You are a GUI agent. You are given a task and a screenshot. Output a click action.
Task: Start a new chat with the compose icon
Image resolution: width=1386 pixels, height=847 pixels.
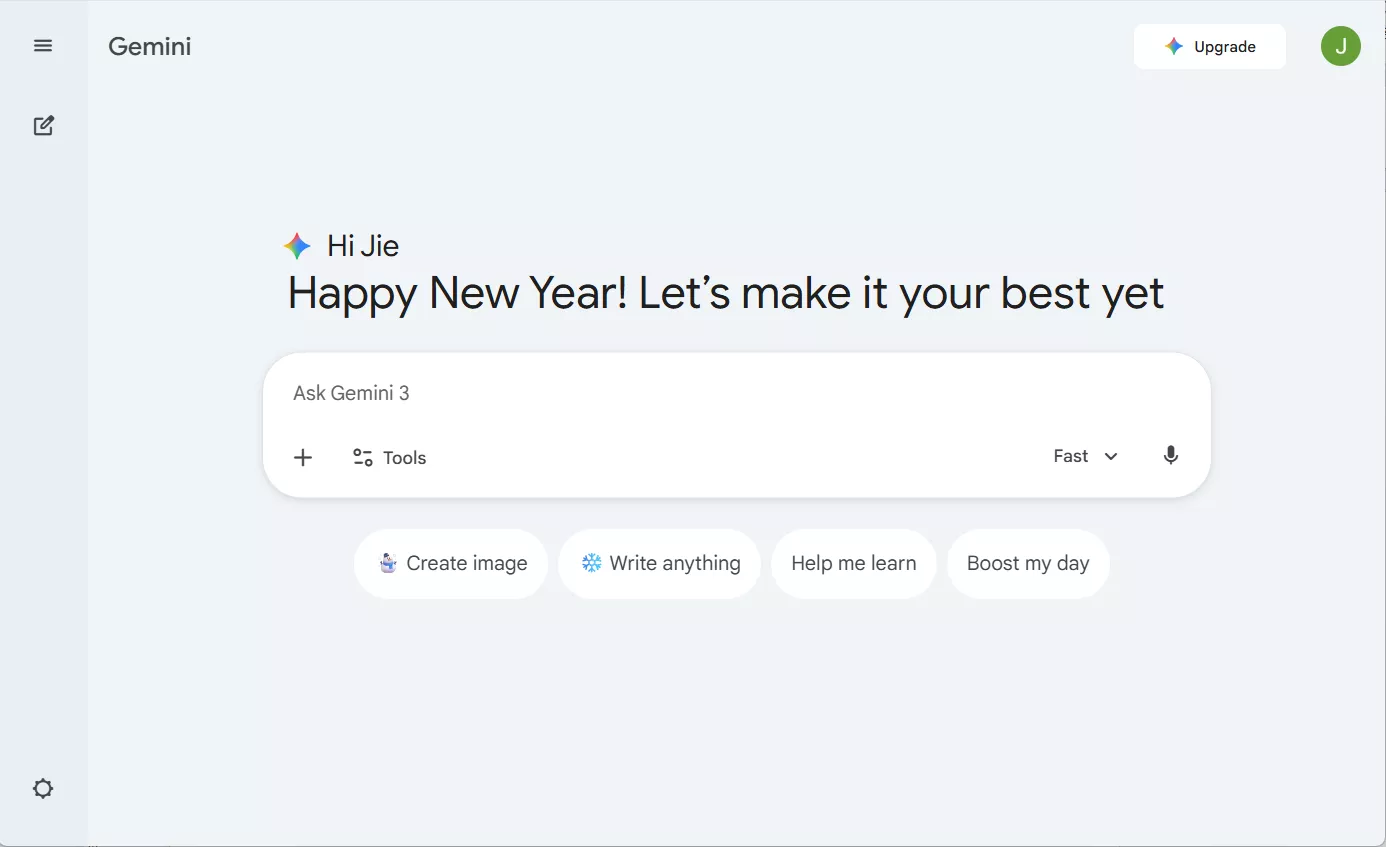[43, 126]
